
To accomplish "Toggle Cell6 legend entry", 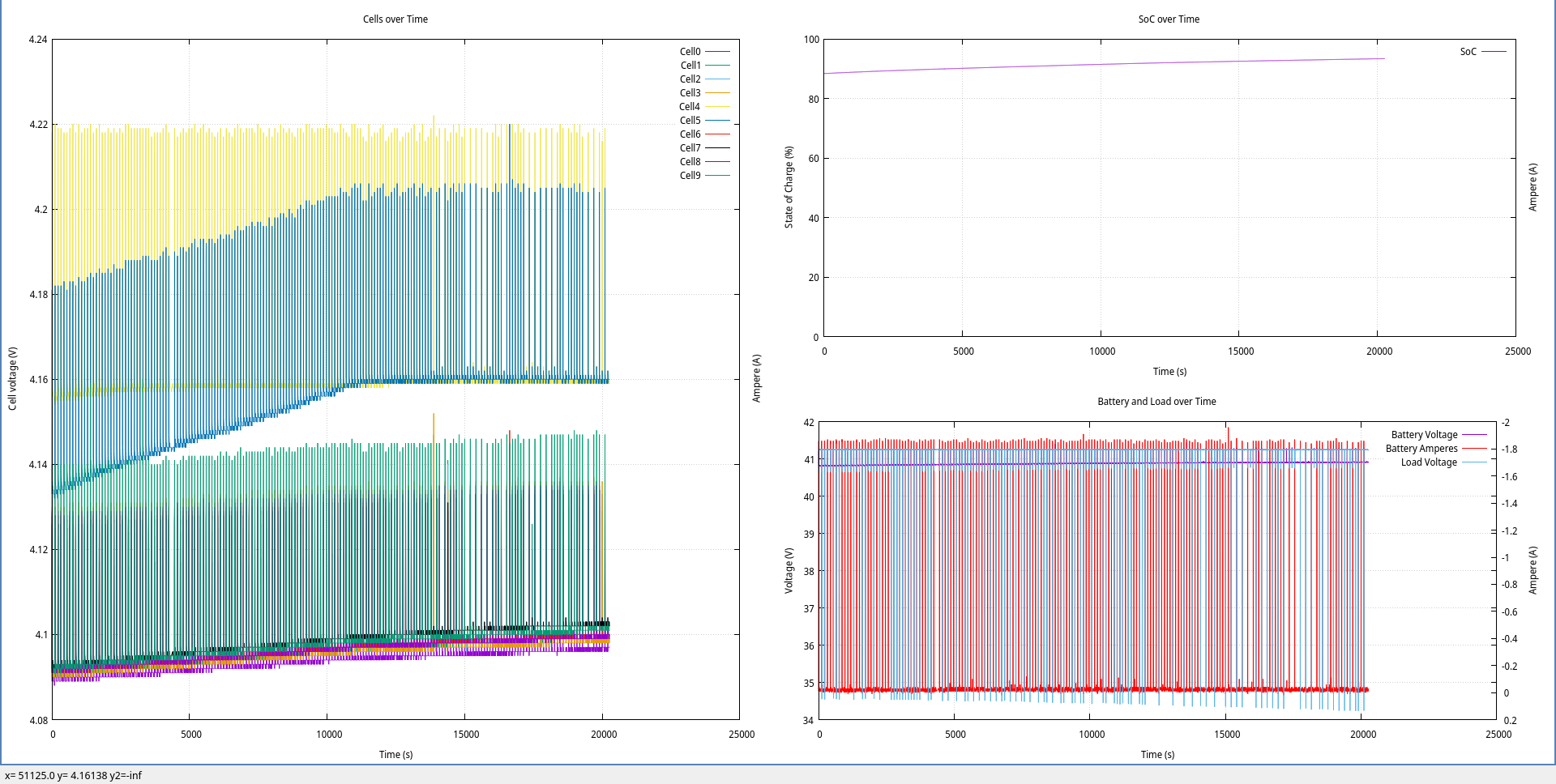I will click(704, 134).
